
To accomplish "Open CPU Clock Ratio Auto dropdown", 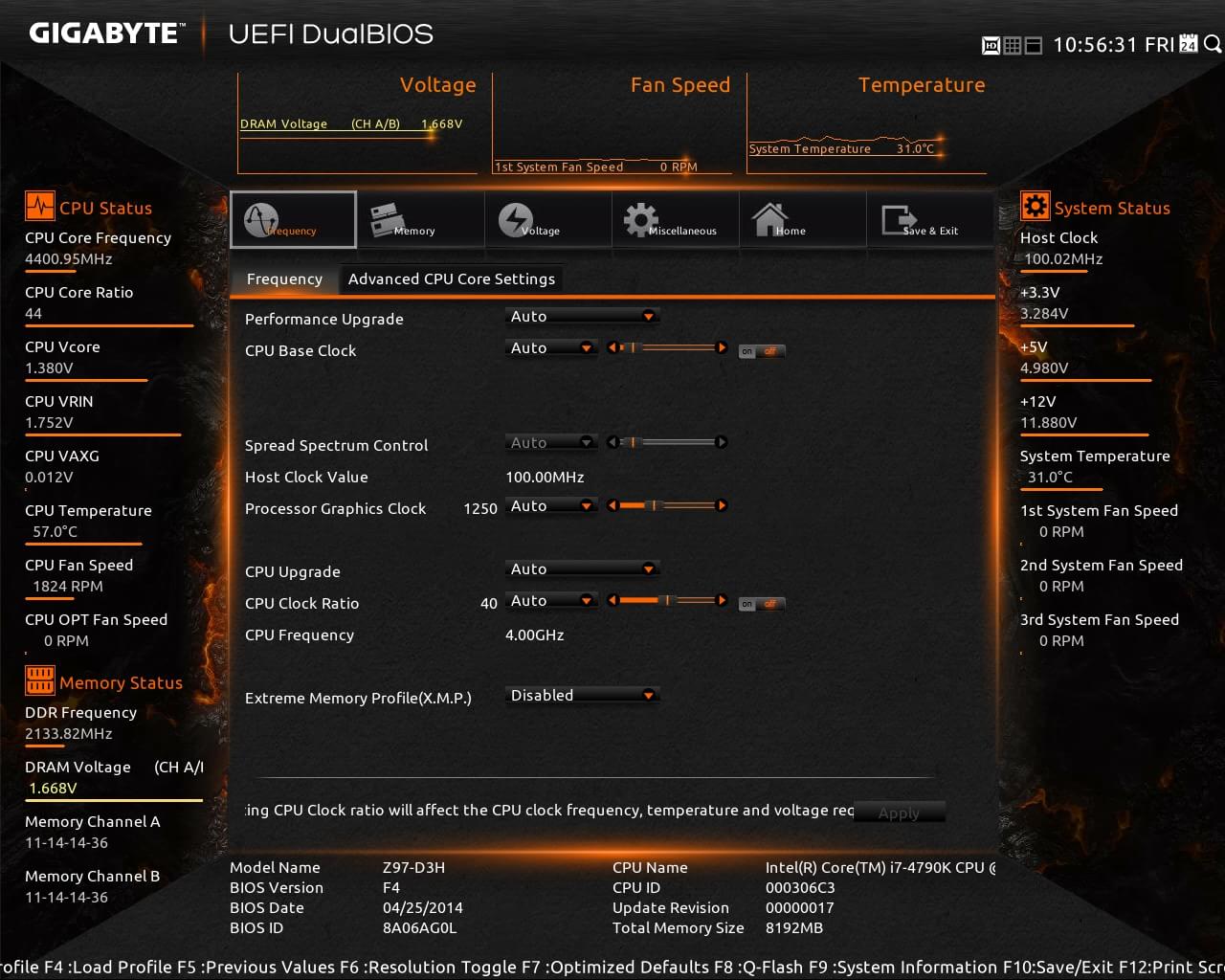I will coord(551,600).
